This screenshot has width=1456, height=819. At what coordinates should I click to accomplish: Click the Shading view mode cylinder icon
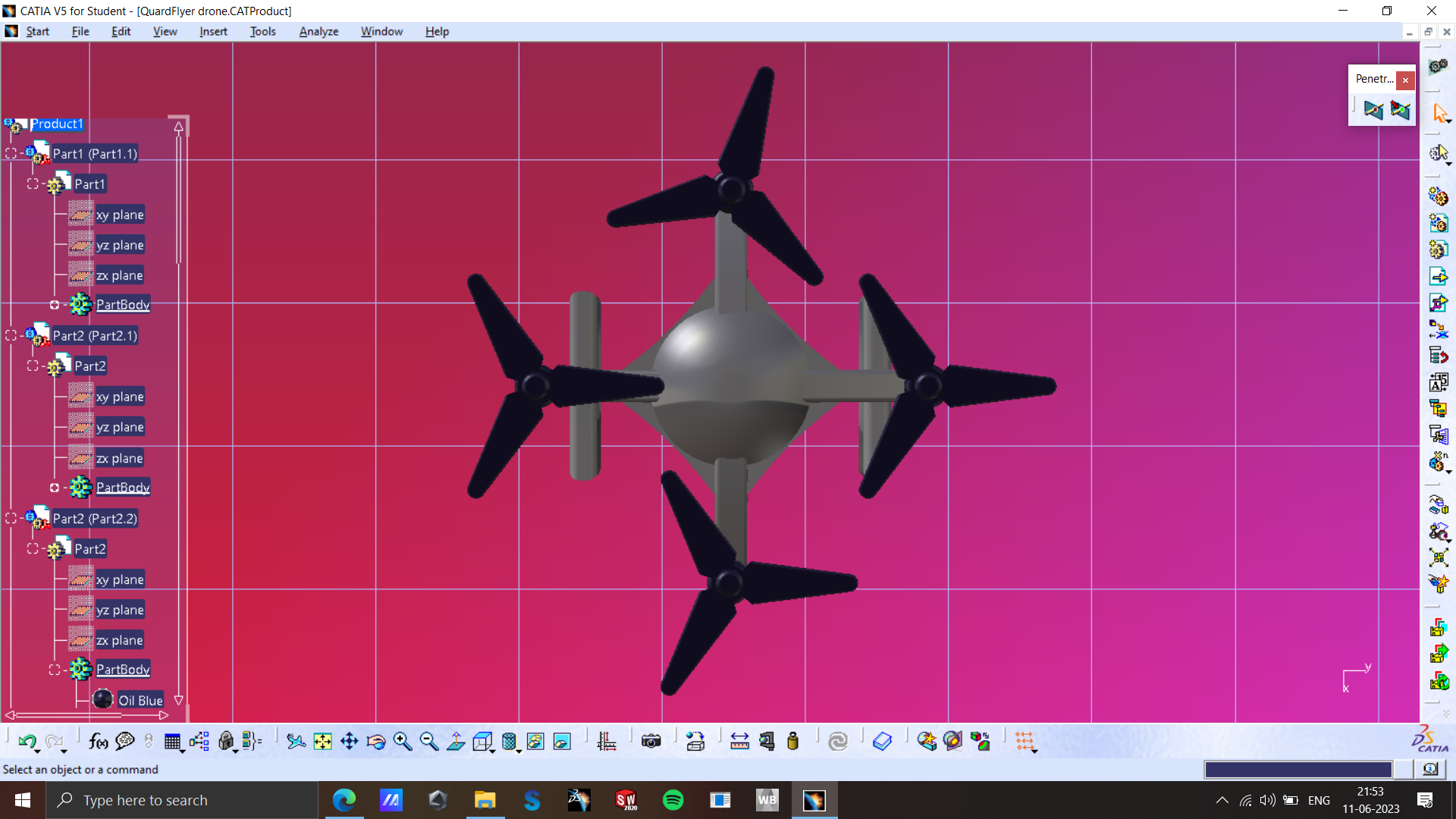click(510, 741)
